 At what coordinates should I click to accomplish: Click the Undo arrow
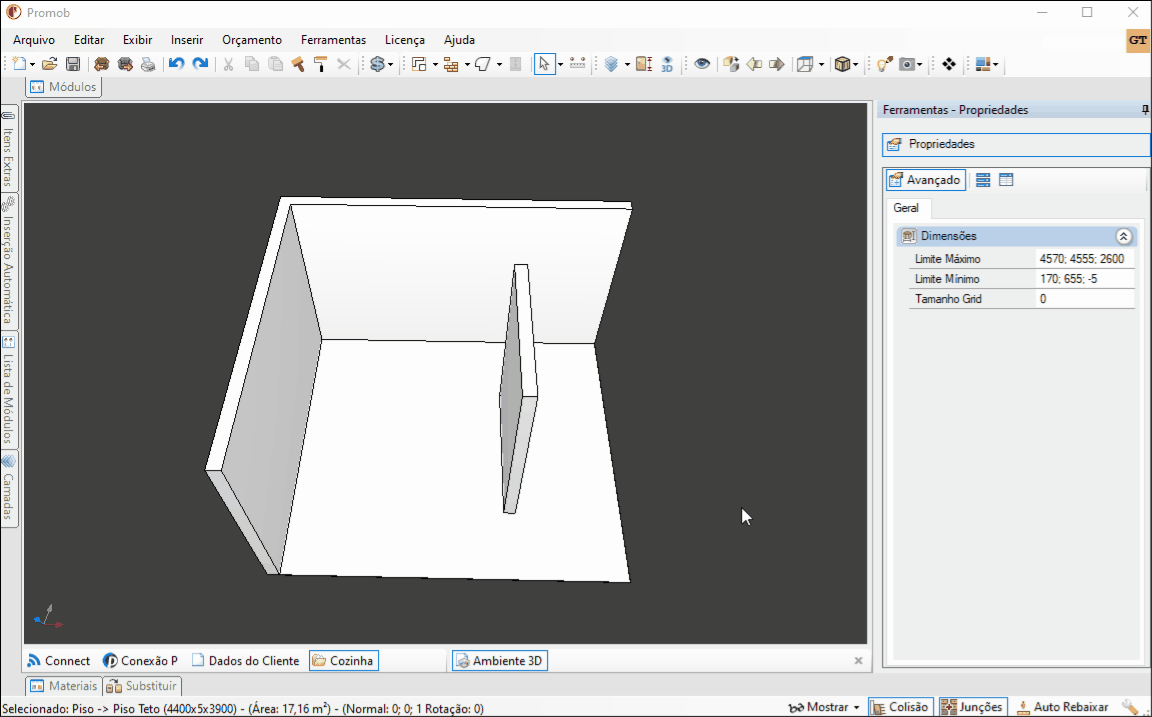tap(176, 64)
